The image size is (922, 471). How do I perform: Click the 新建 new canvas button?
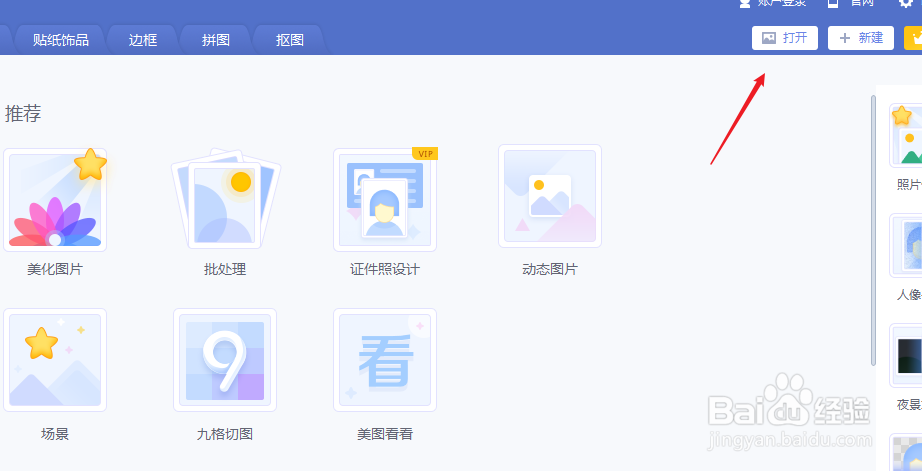[x=861, y=38]
